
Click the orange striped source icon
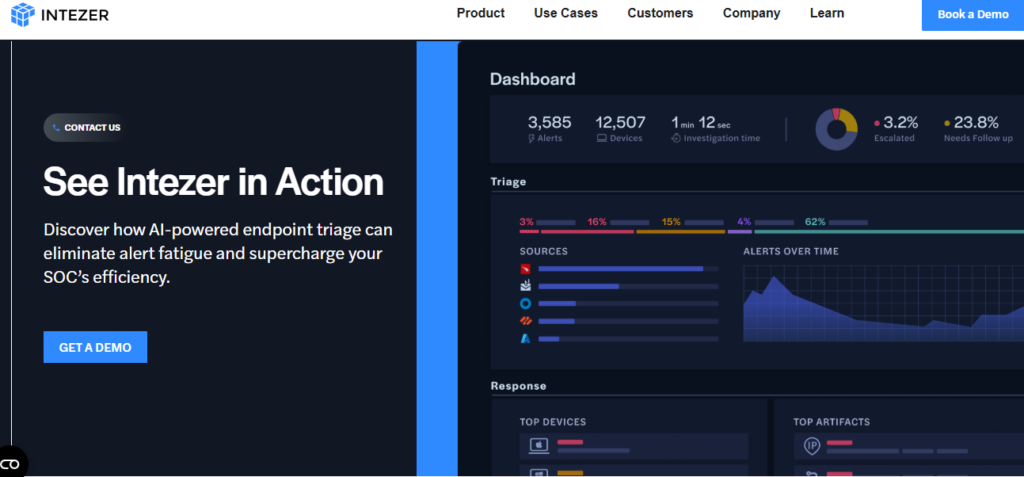(x=526, y=321)
